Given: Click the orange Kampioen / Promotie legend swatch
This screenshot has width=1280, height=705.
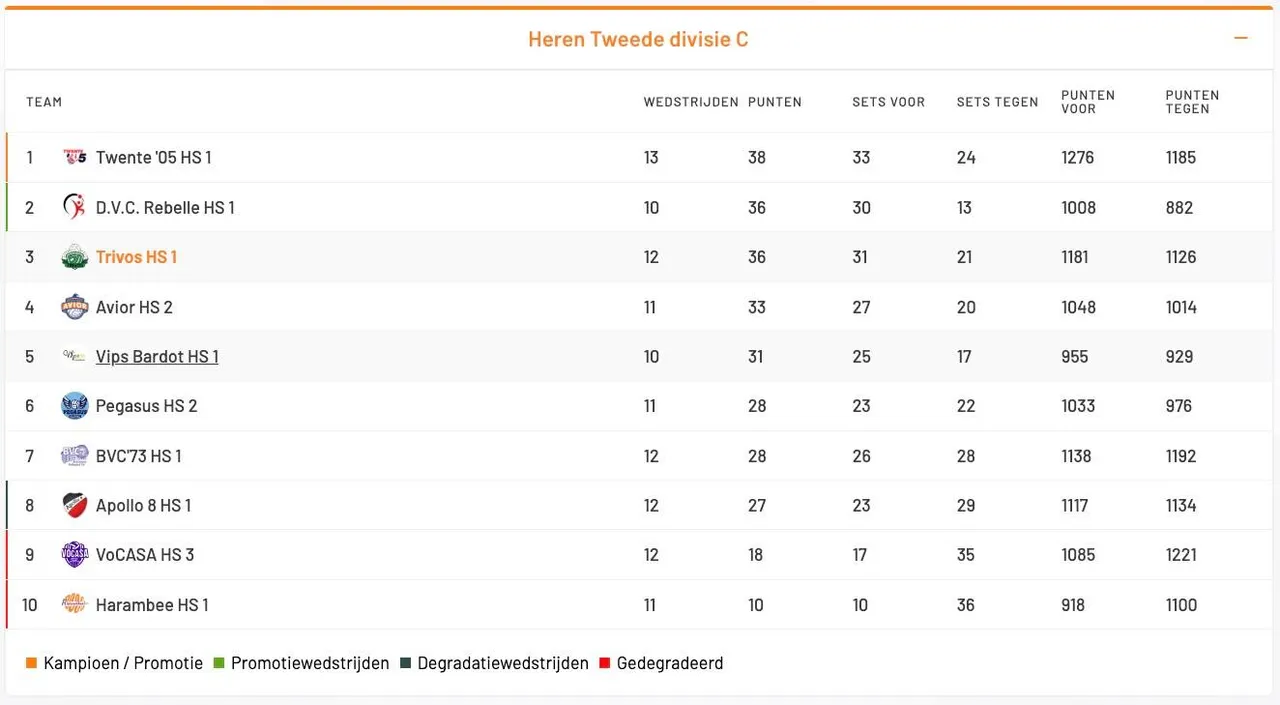Looking at the screenshot, I should (x=31, y=663).
